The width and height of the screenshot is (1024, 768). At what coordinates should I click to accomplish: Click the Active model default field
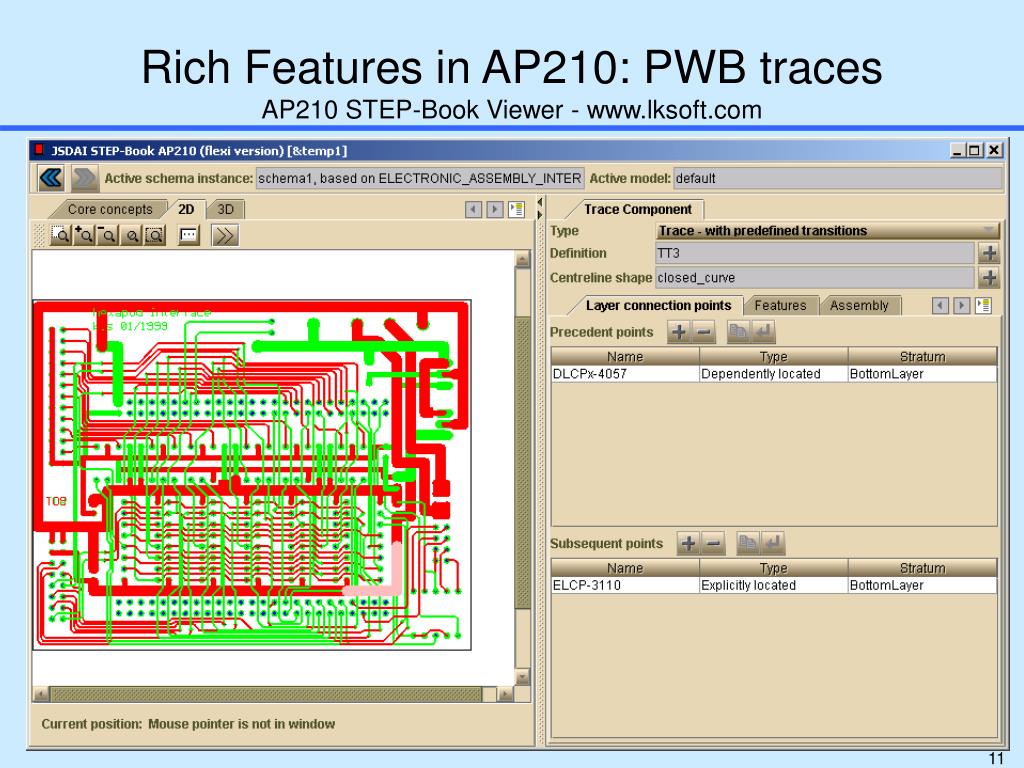point(838,178)
